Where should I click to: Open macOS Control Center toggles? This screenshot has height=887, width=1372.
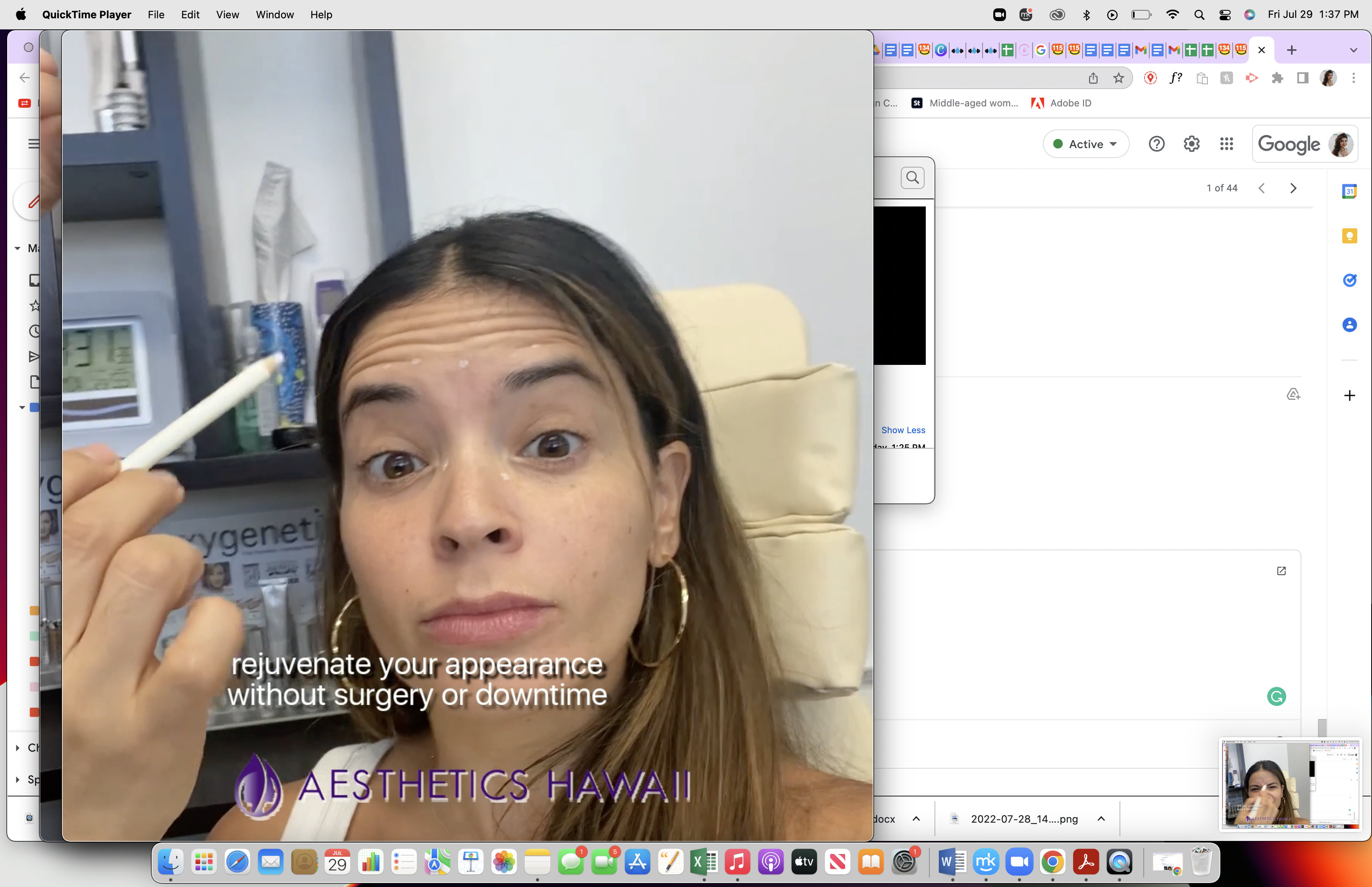1225,15
